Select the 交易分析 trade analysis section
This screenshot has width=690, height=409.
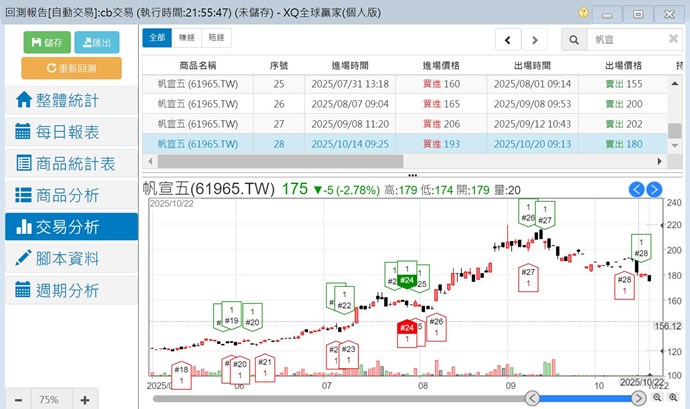(x=71, y=227)
